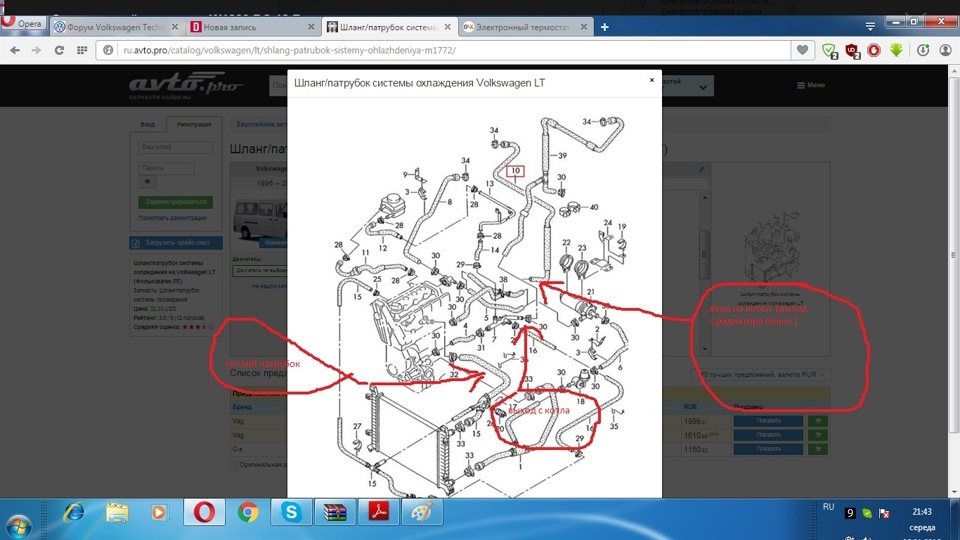Close the Volkswagen LT diagram popup

tap(651, 80)
